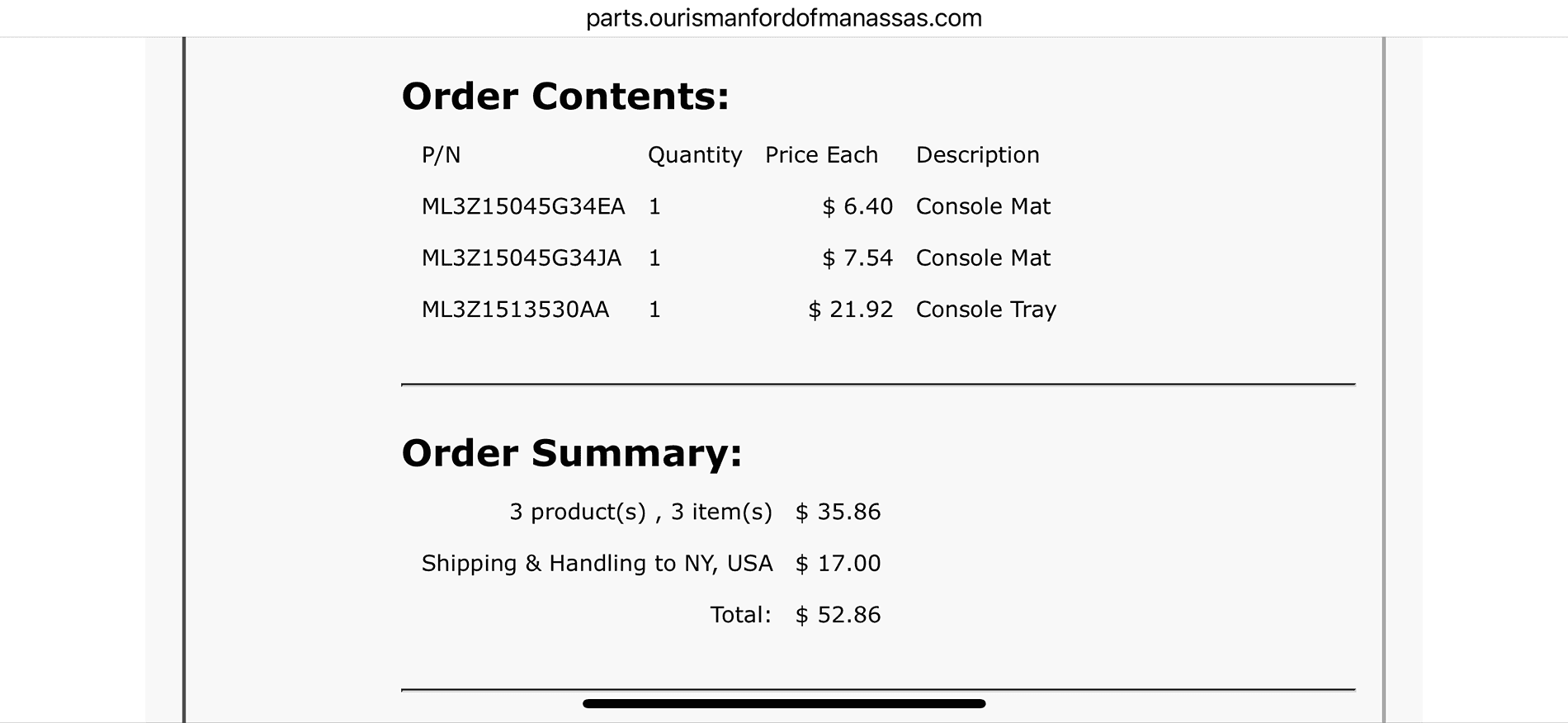Select part number ML3Z15045G34EA
The width and height of the screenshot is (1568, 723).
523,206
